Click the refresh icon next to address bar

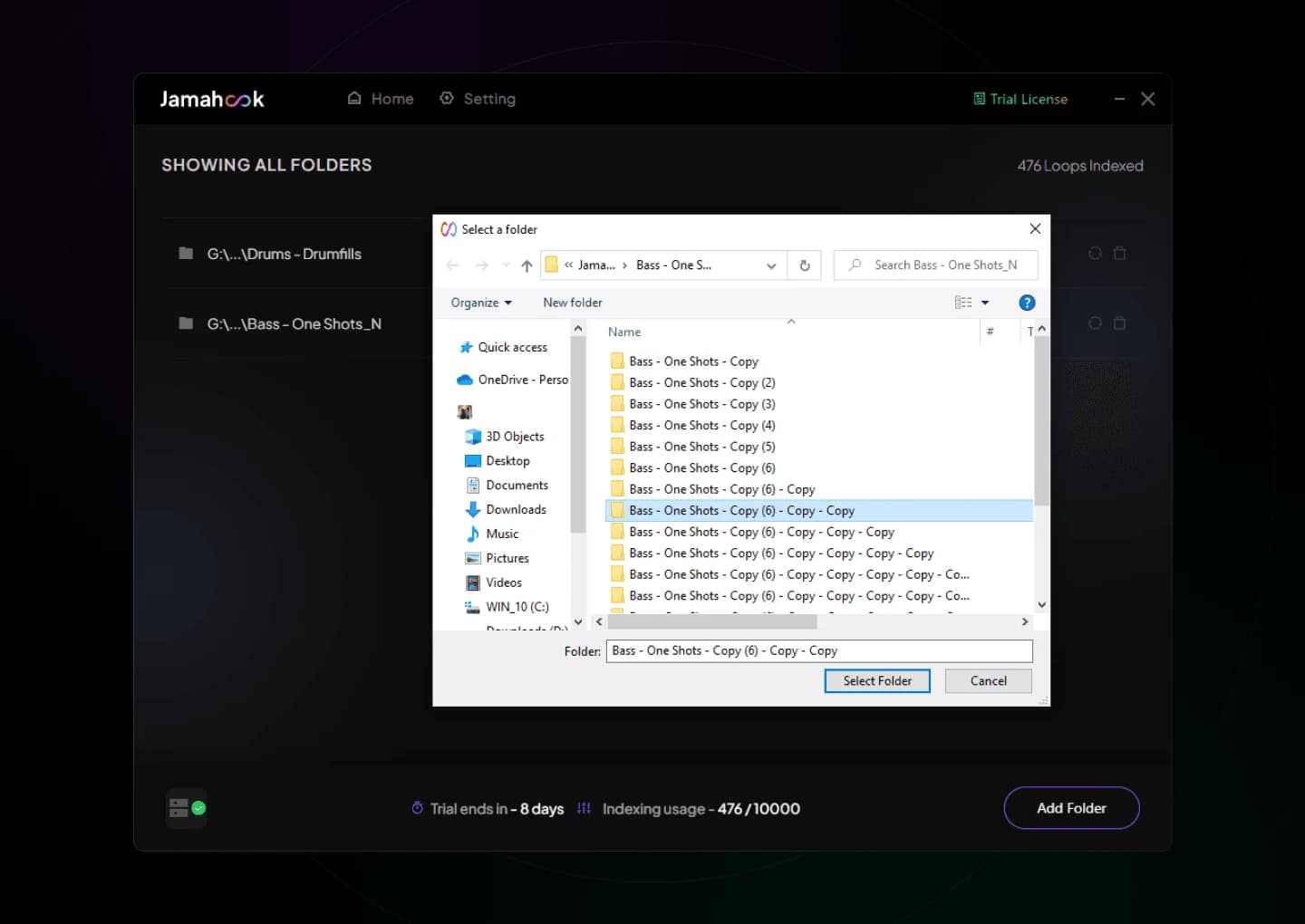click(x=804, y=265)
